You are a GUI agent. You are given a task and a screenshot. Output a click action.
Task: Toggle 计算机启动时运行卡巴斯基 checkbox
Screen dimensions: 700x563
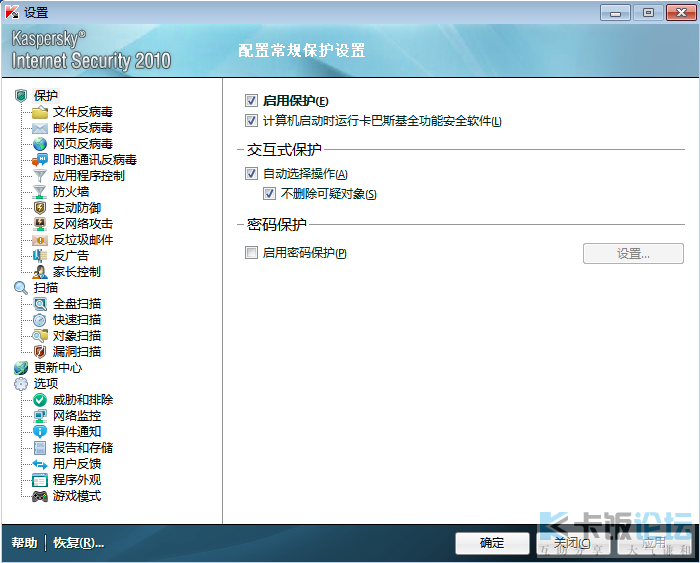point(251,121)
